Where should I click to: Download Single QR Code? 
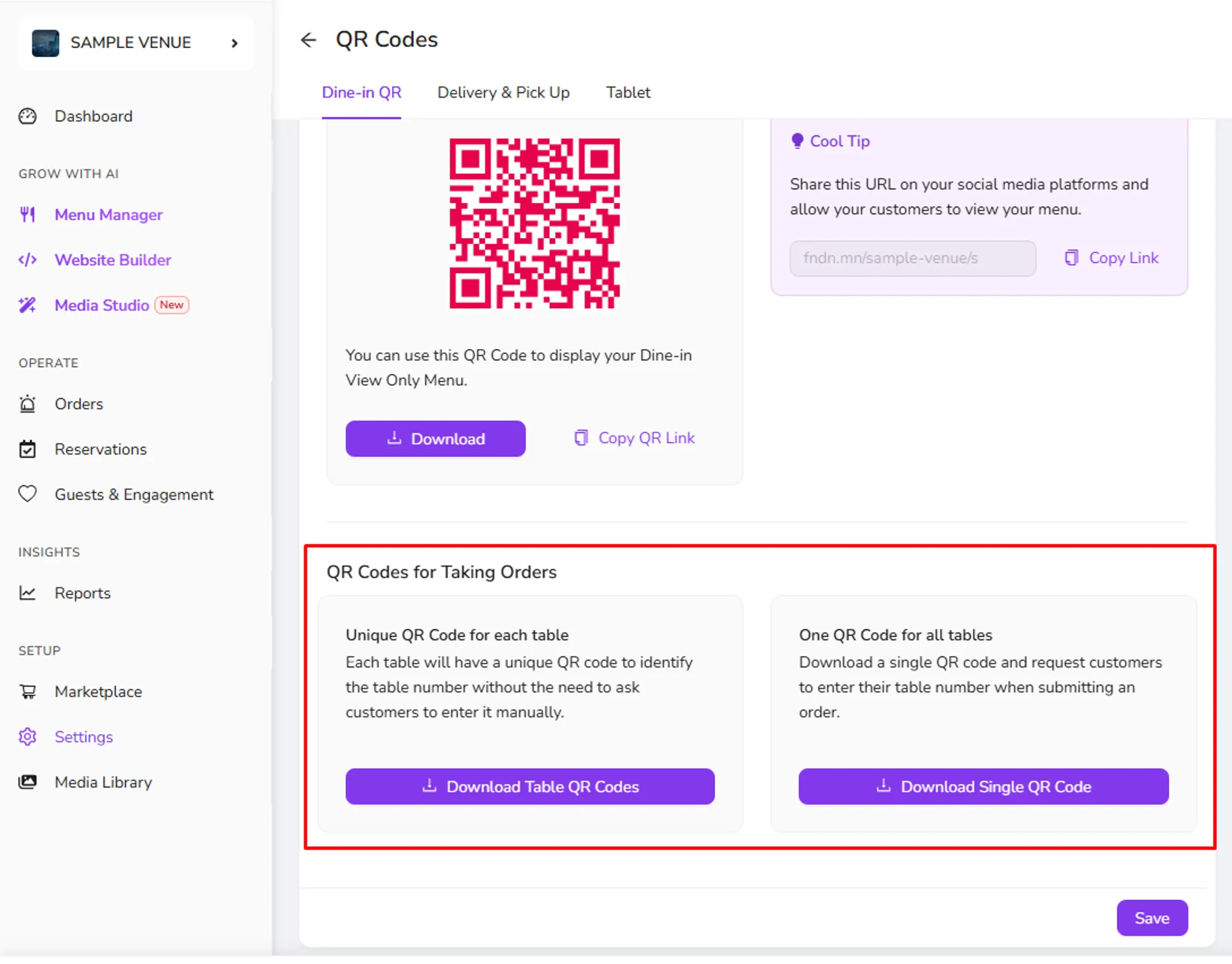click(x=984, y=787)
